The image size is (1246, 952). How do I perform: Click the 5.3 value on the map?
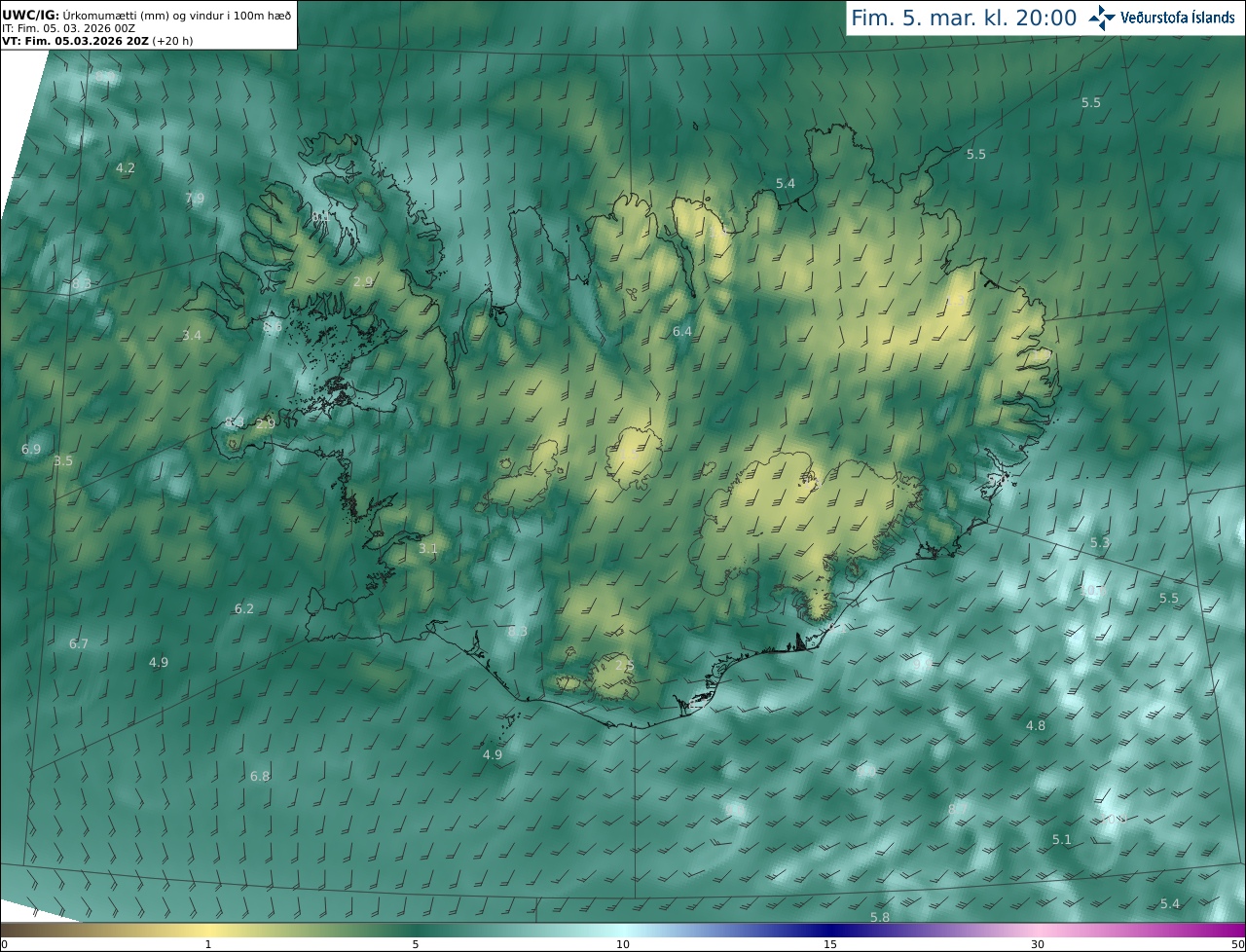tap(1100, 543)
